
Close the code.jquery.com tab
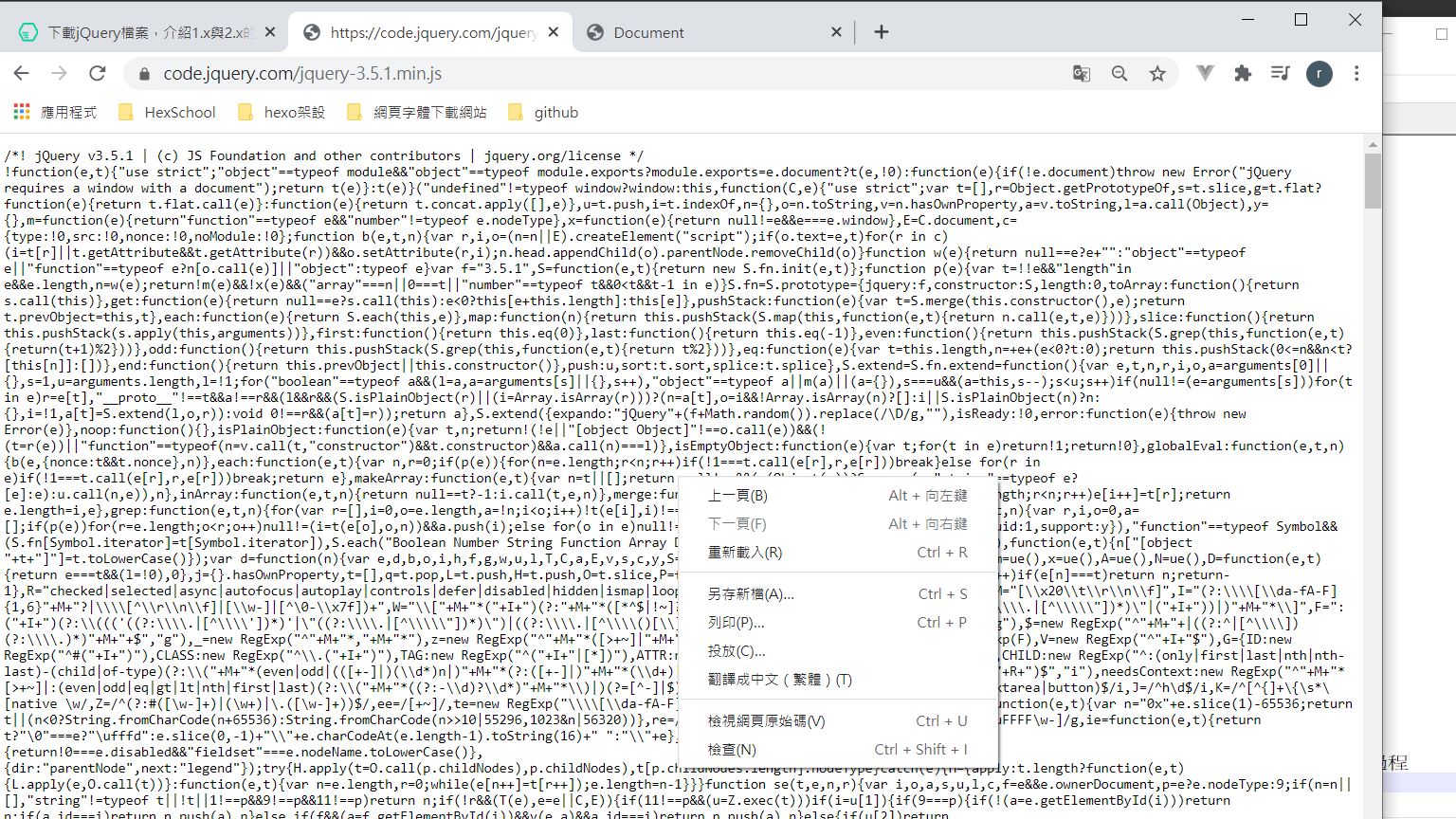[554, 32]
